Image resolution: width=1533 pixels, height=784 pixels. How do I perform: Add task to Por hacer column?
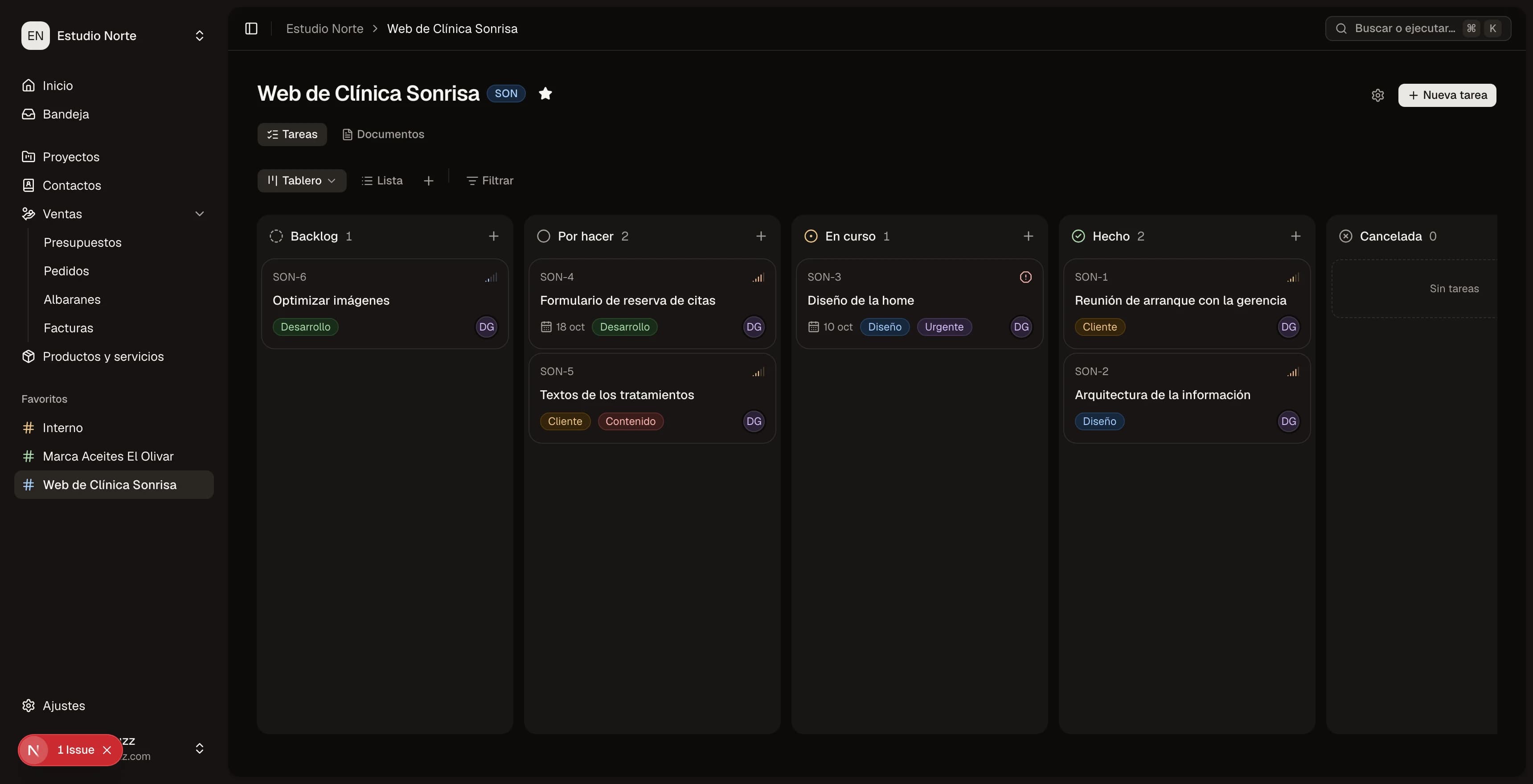click(761, 236)
